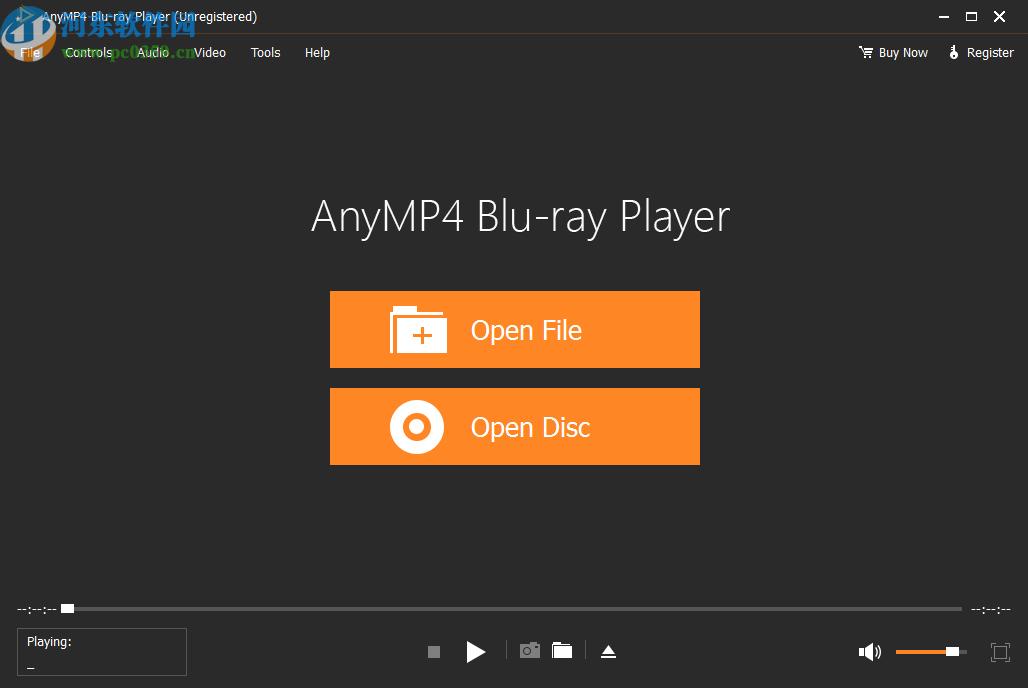This screenshot has height=688, width=1028.
Task: Click the speaker icon to mute audio
Action: [869, 651]
